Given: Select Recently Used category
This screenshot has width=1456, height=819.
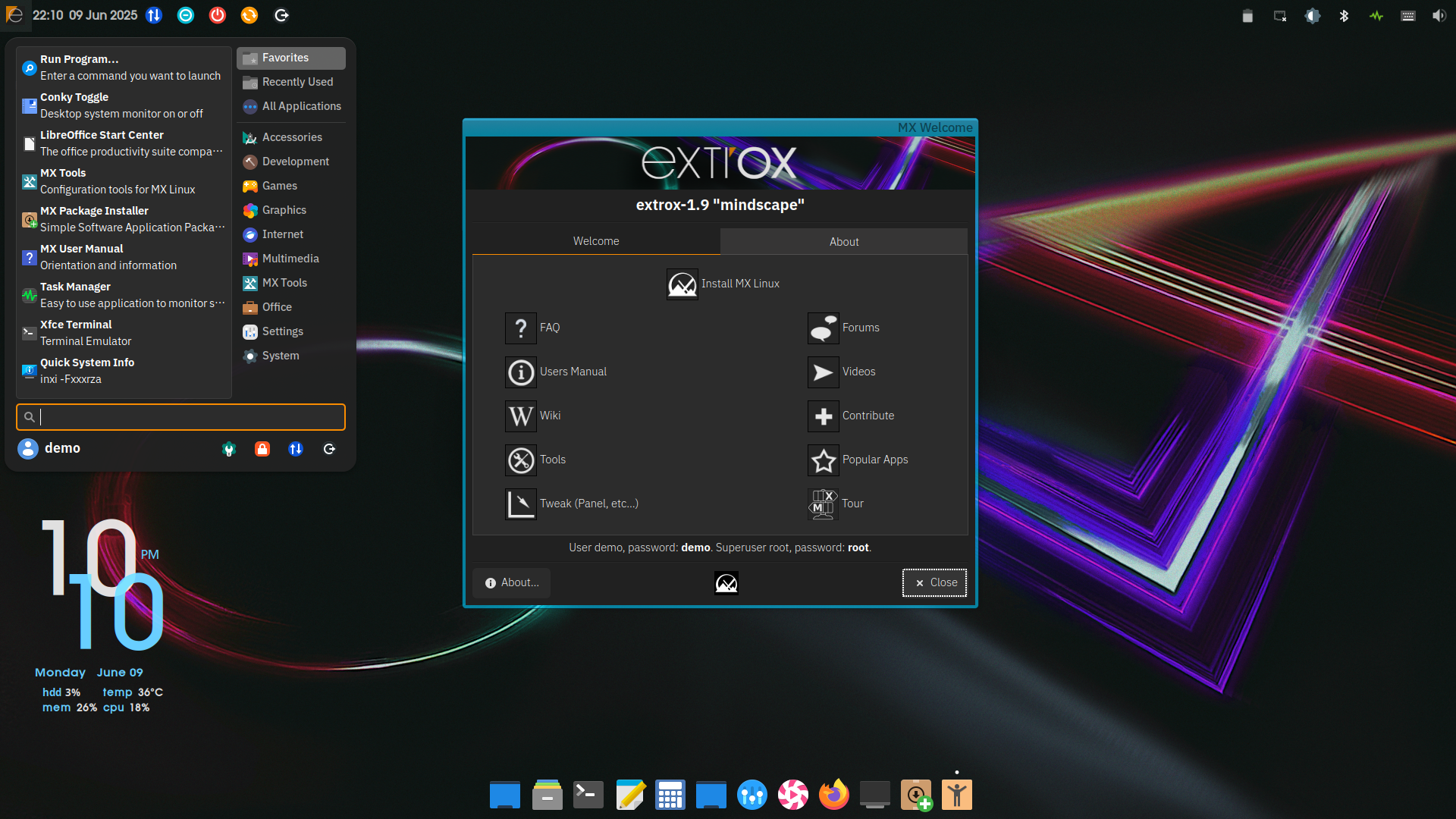Looking at the screenshot, I should point(291,82).
